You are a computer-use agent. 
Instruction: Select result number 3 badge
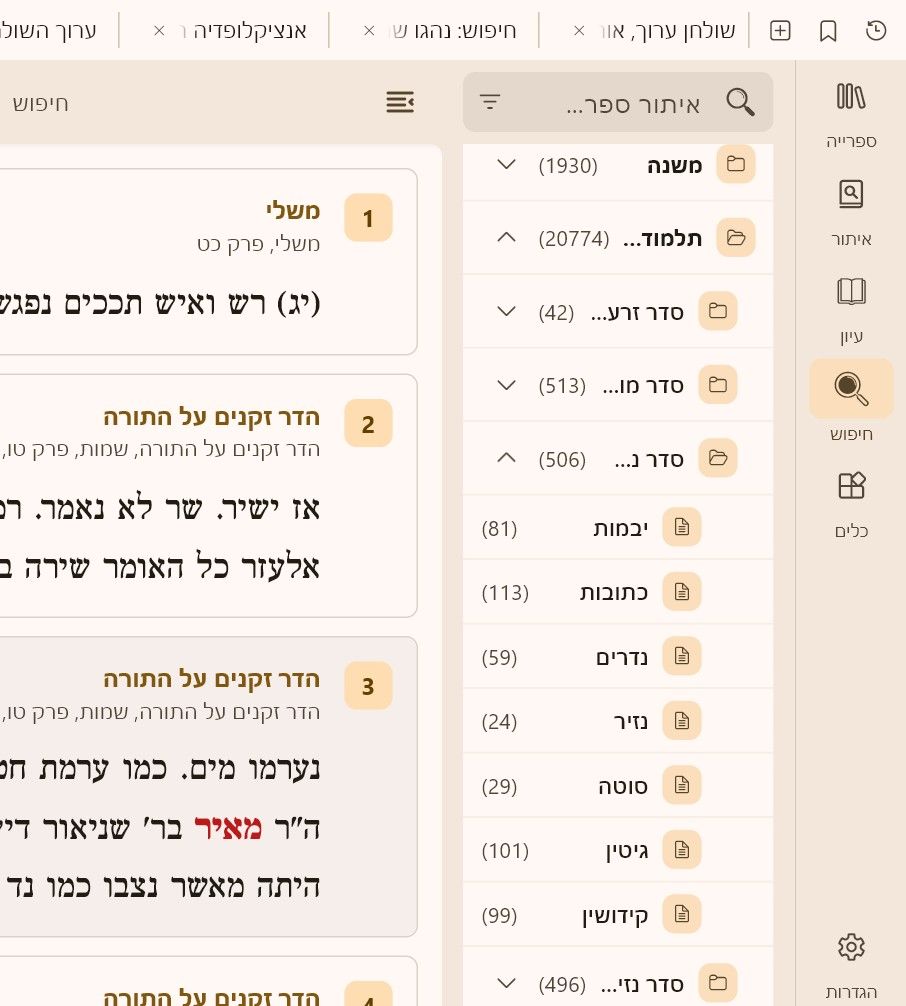click(368, 686)
